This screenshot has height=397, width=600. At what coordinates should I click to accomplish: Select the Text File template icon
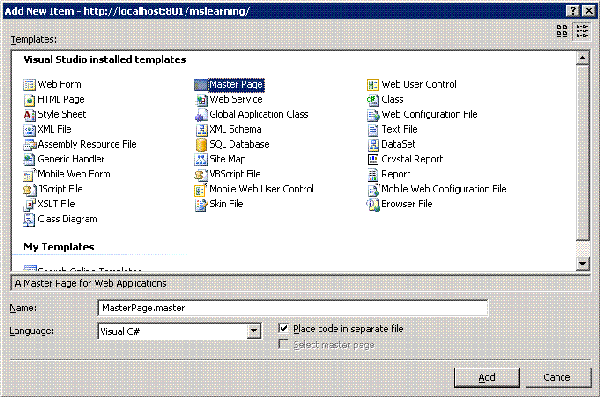point(373,130)
